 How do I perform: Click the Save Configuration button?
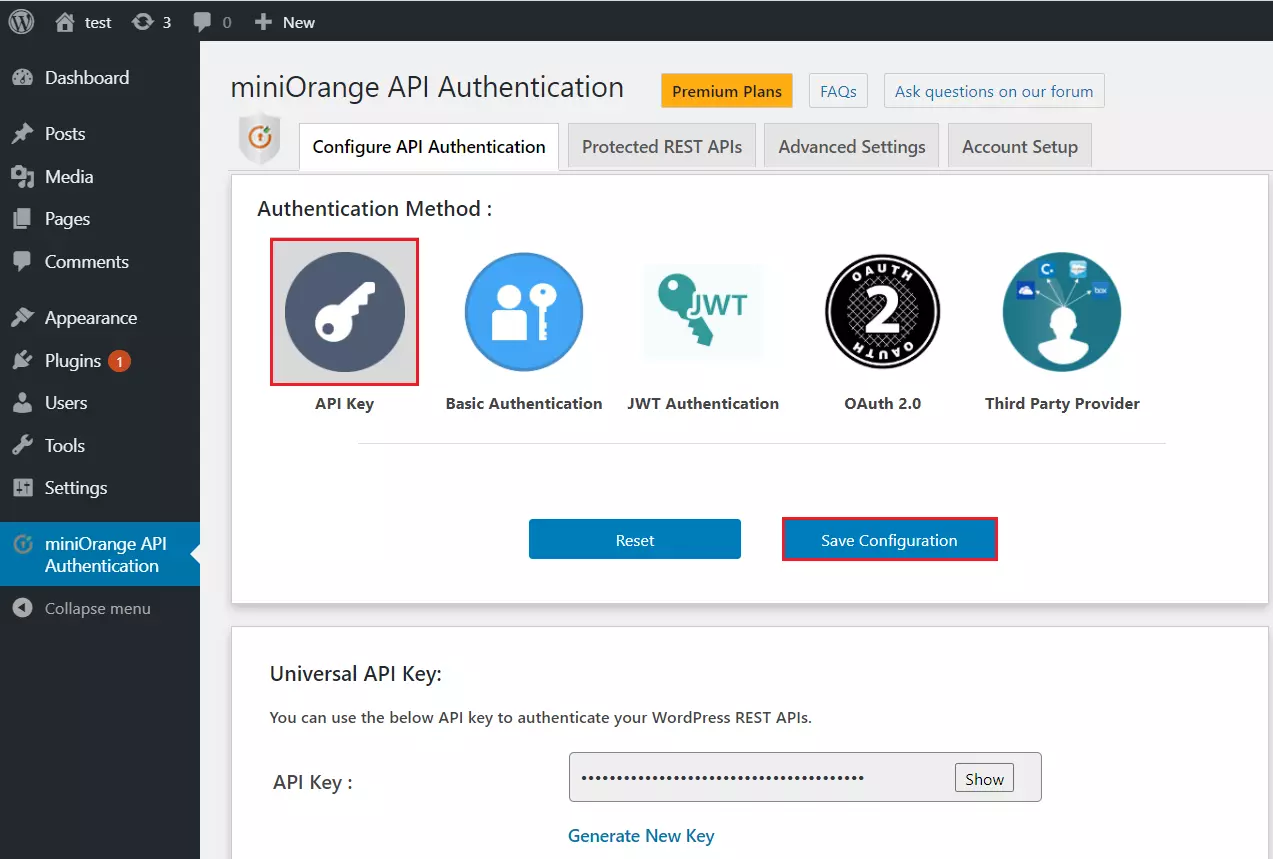[x=889, y=539]
